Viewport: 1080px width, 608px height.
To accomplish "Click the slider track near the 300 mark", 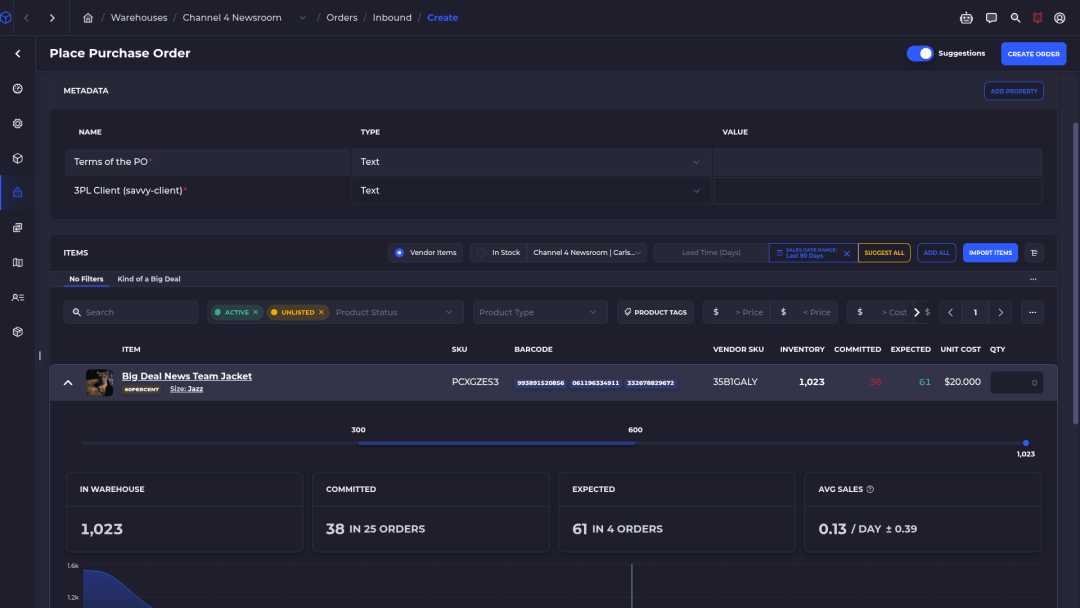I will click(358, 443).
